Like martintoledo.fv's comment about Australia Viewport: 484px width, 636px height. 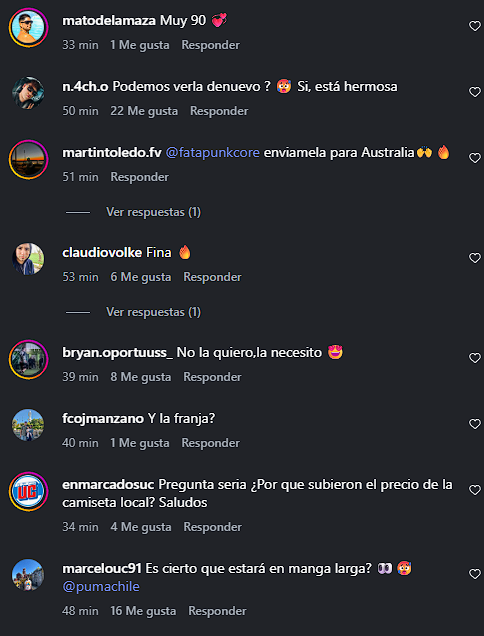click(475, 159)
